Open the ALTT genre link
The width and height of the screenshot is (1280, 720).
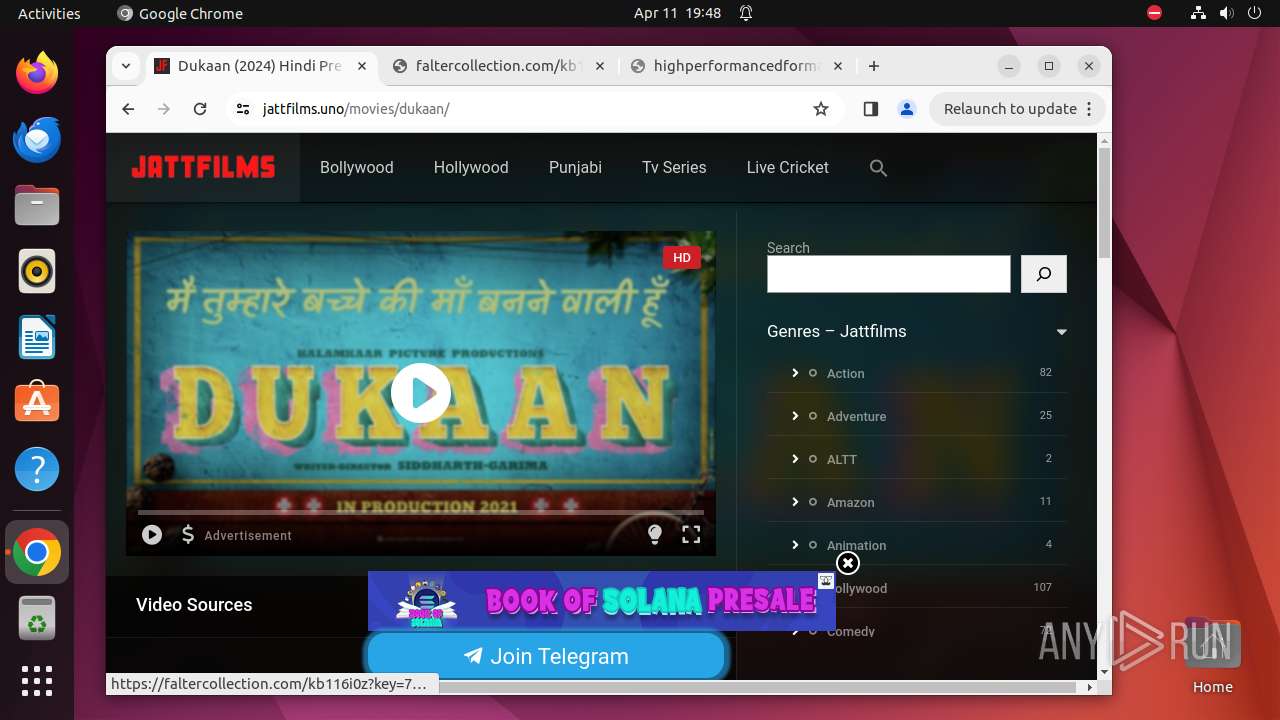tap(841, 459)
